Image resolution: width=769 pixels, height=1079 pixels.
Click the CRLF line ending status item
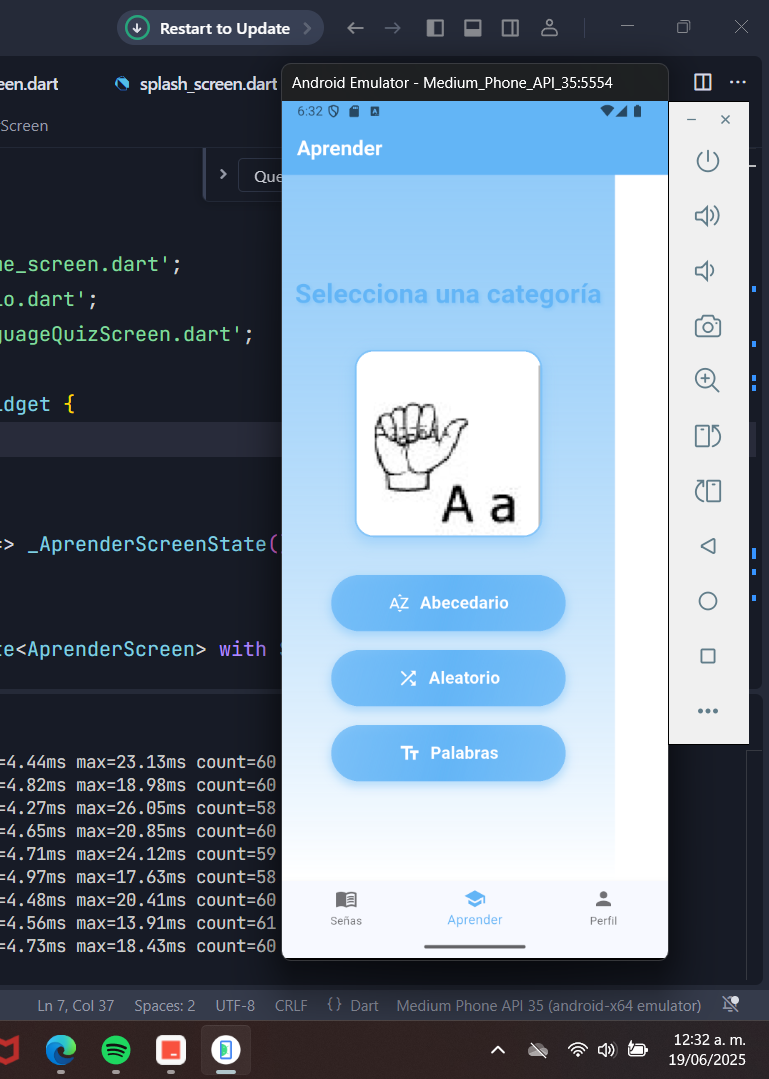pos(291,1005)
